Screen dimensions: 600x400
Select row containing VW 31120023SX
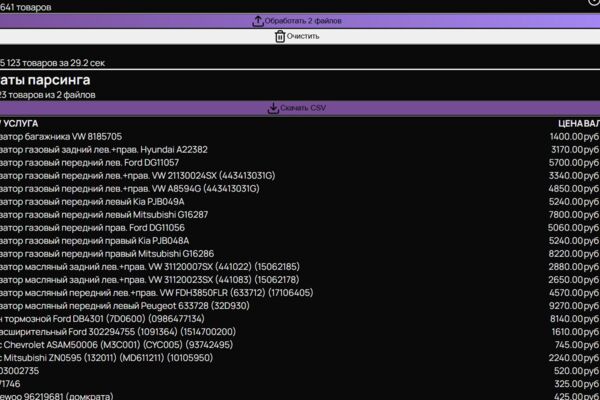tap(300, 280)
